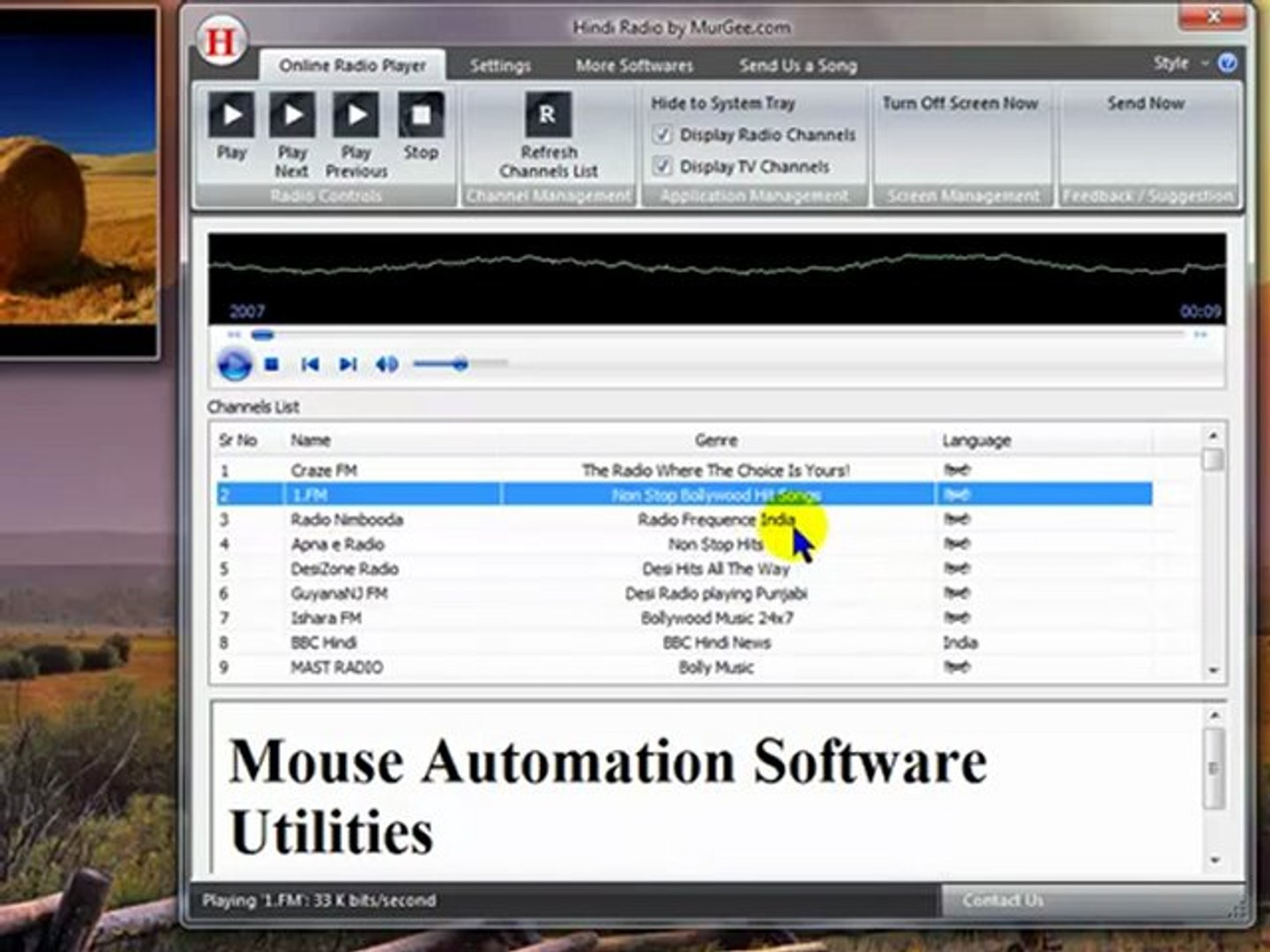Click the 'India' language cell of BBC Hindi
The image size is (1270, 952).
960,643
